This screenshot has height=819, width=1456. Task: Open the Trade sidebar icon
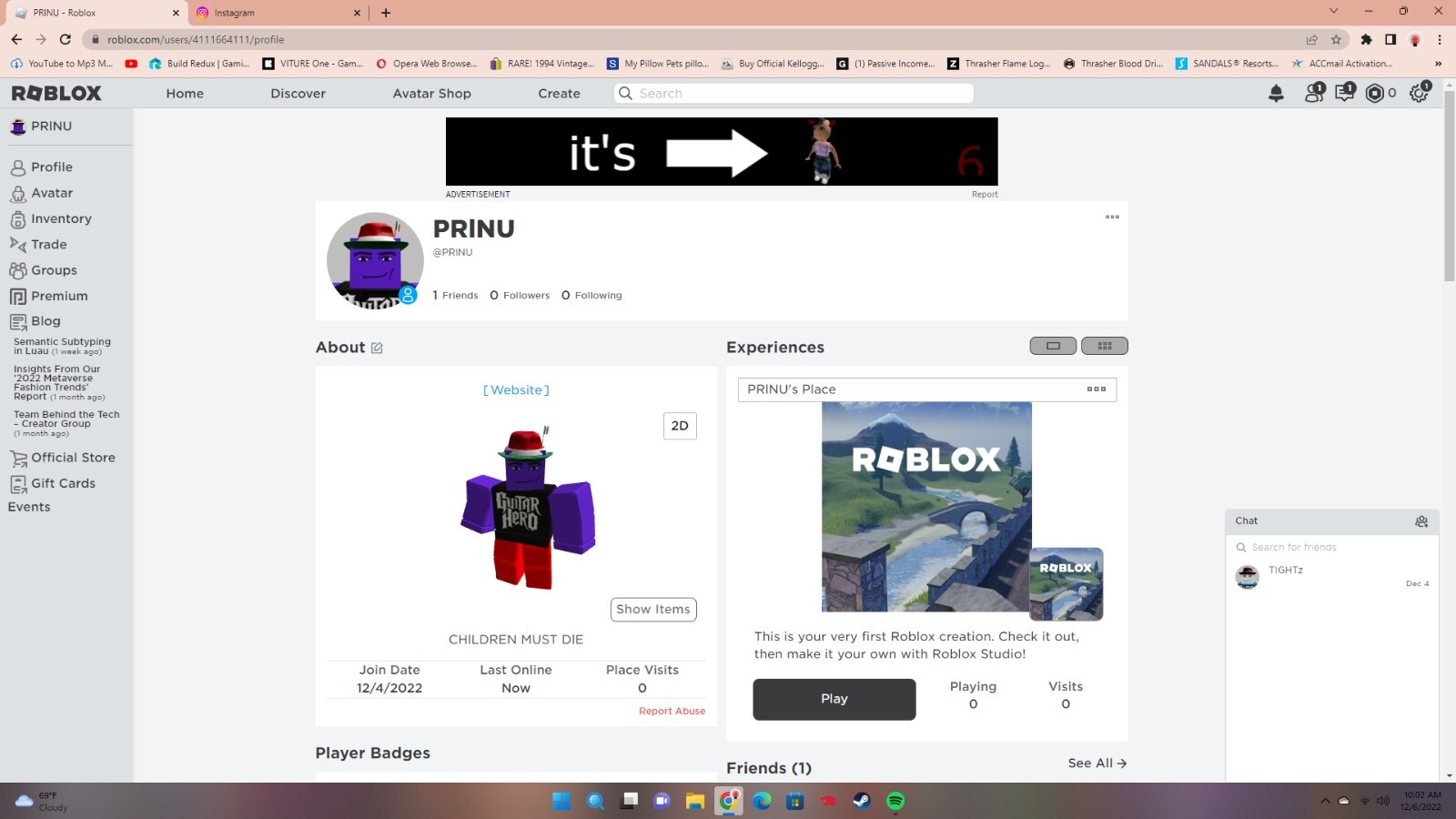pos(19,244)
